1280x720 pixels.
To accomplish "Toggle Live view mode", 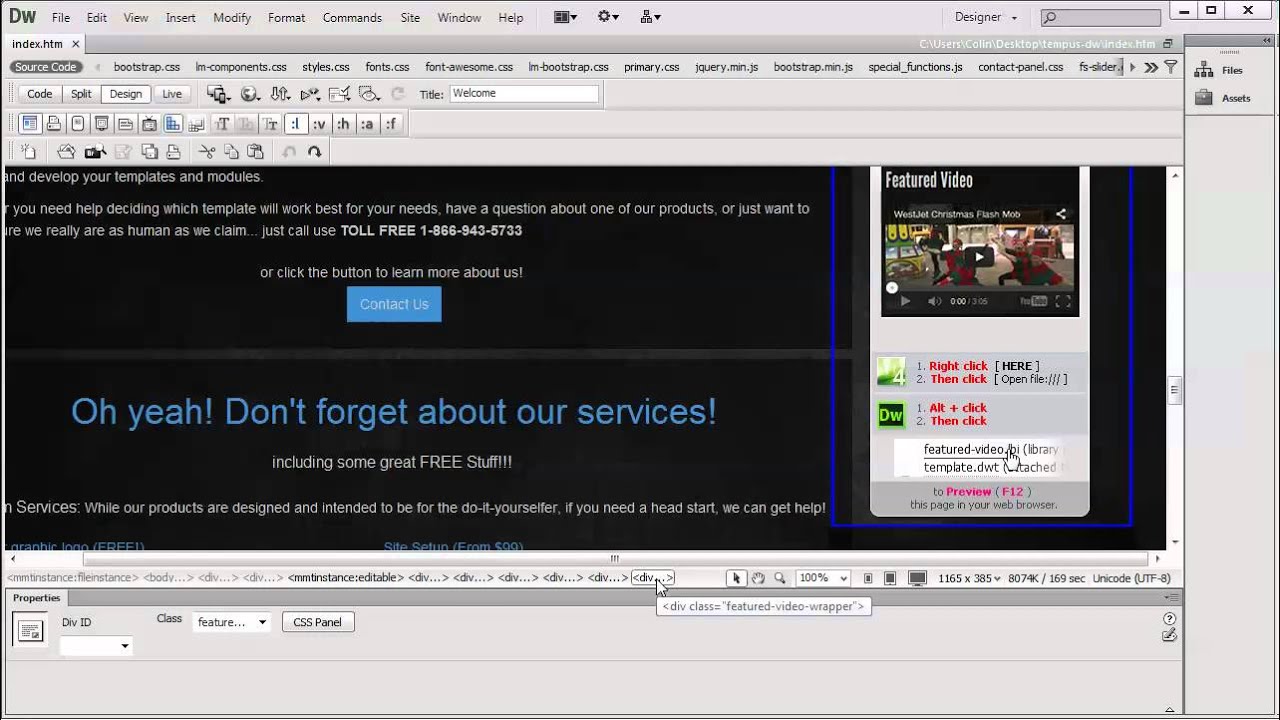I will point(172,94).
